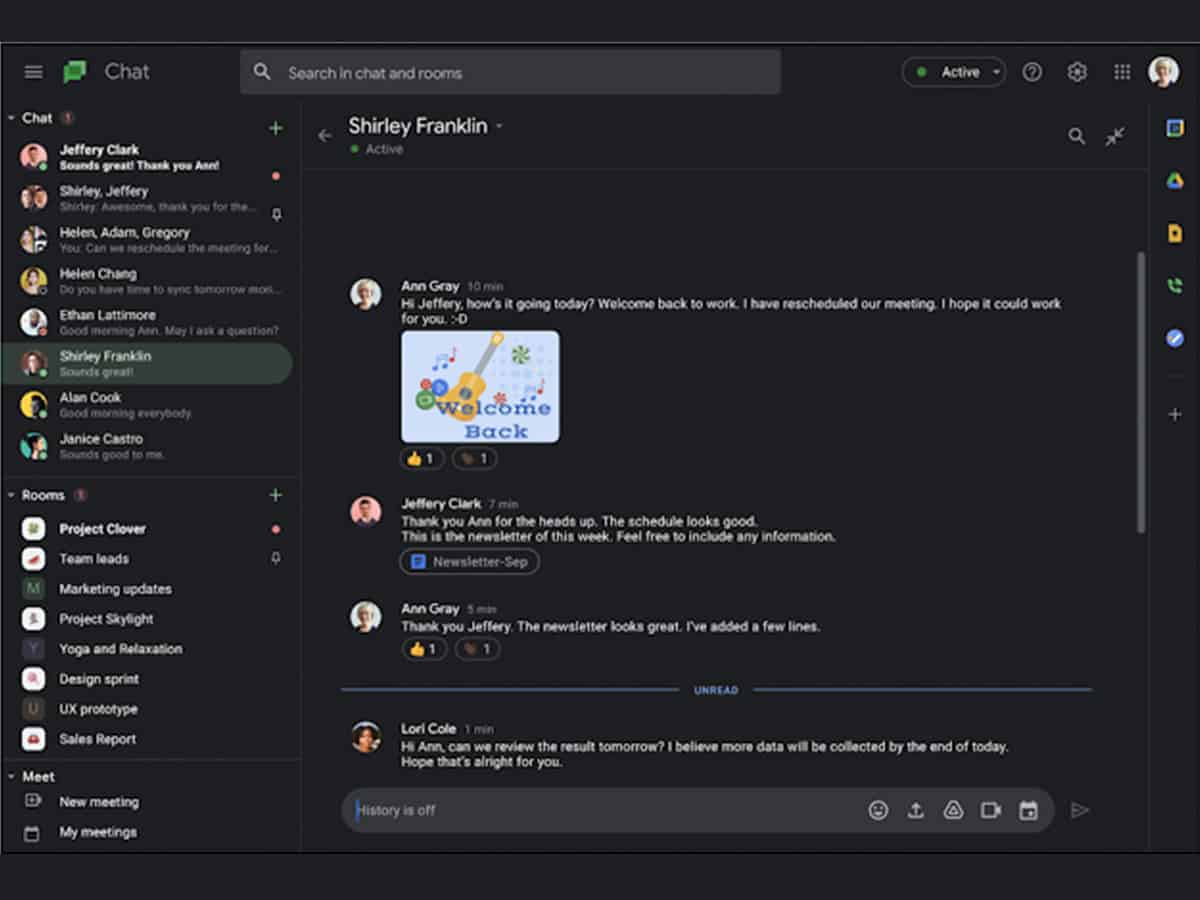Open Google Tasks side panel icon

click(x=1175, y=338)
